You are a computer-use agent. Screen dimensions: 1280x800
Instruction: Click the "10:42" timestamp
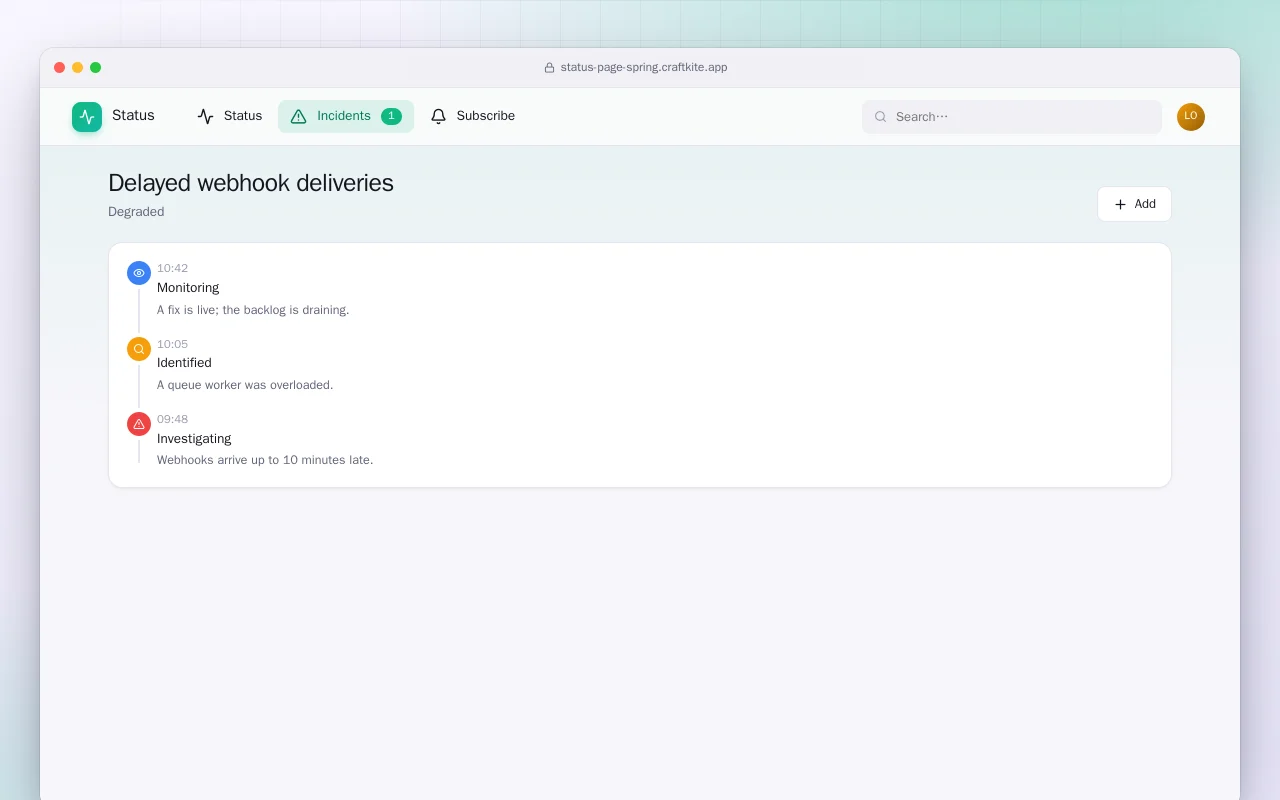point(172,268)
